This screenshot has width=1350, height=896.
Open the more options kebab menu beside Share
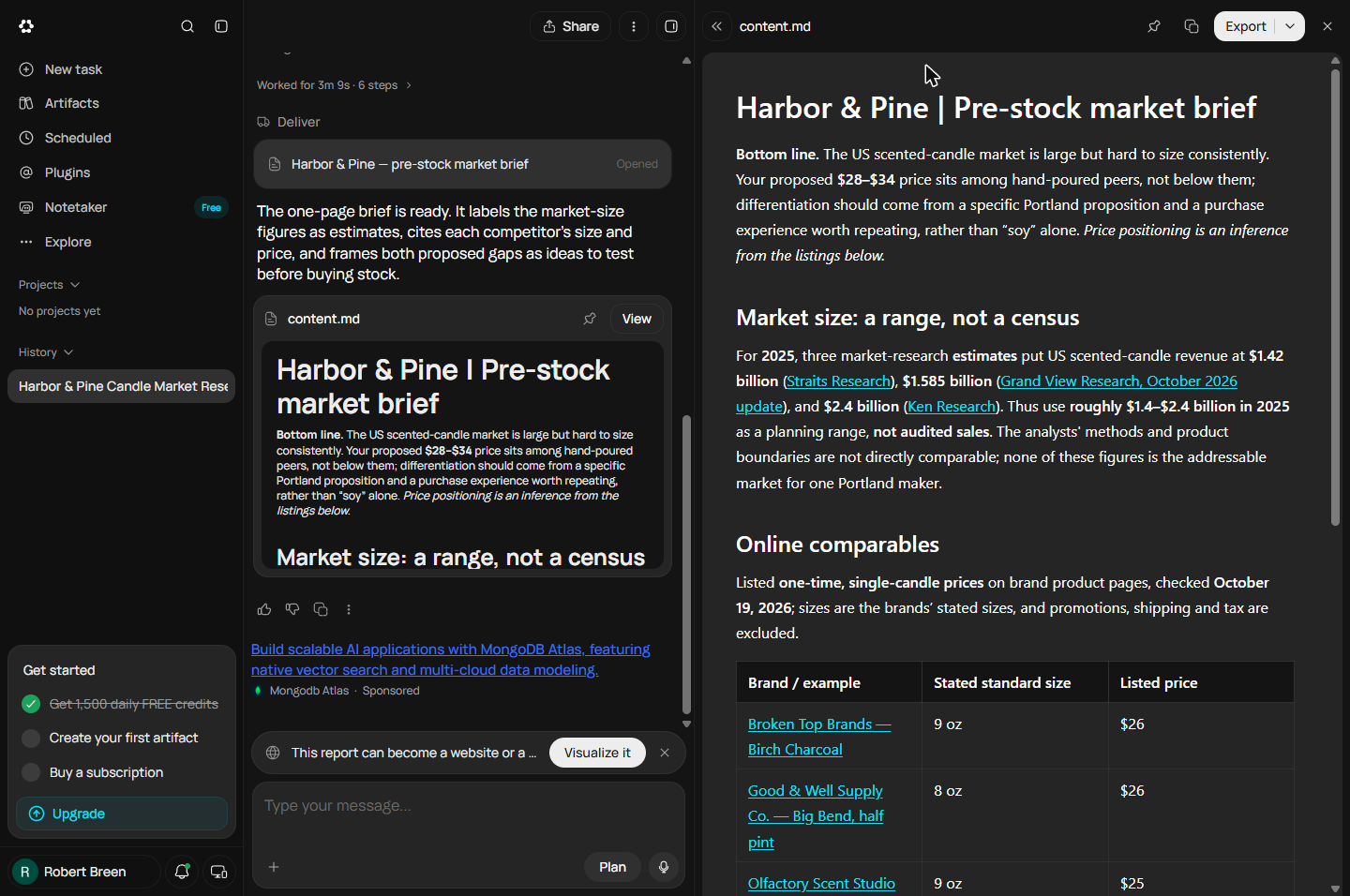634,26
